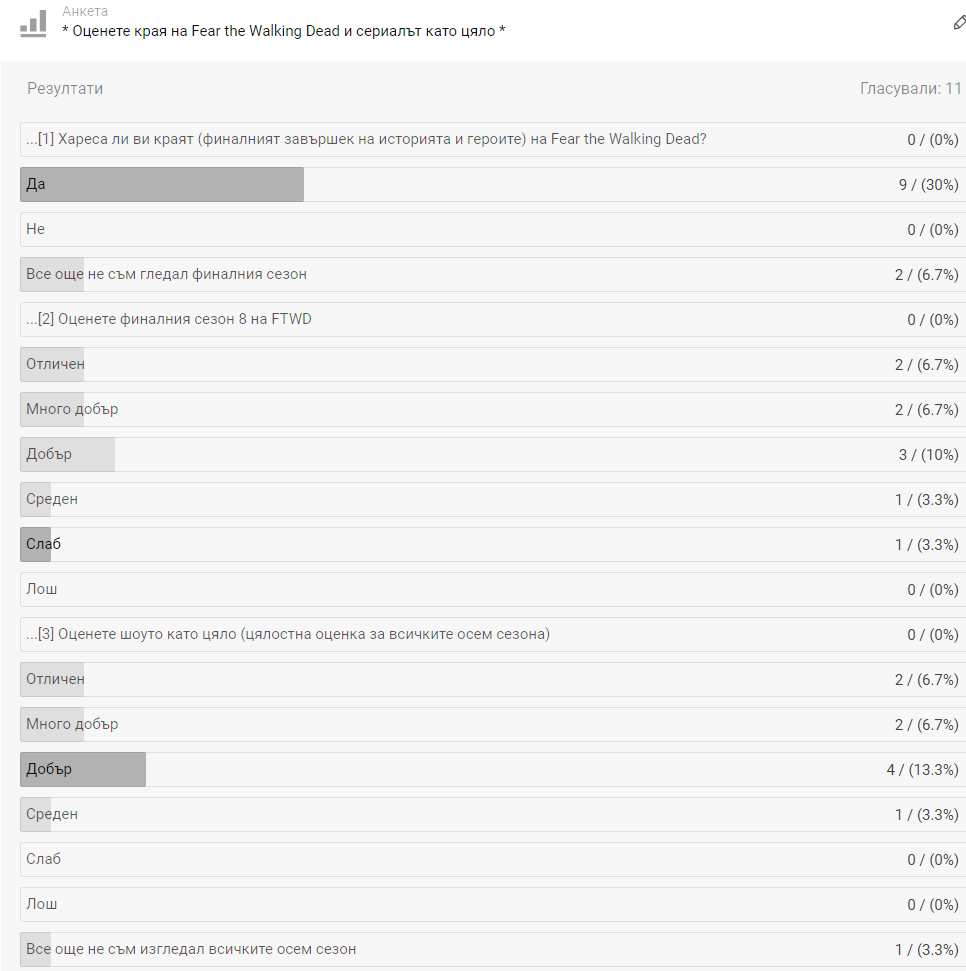The width and height of the screenshot is (966, 971).
Task: Select "Все още не съм изгледал всичките осем сезон"
Action: coord(191,949)
